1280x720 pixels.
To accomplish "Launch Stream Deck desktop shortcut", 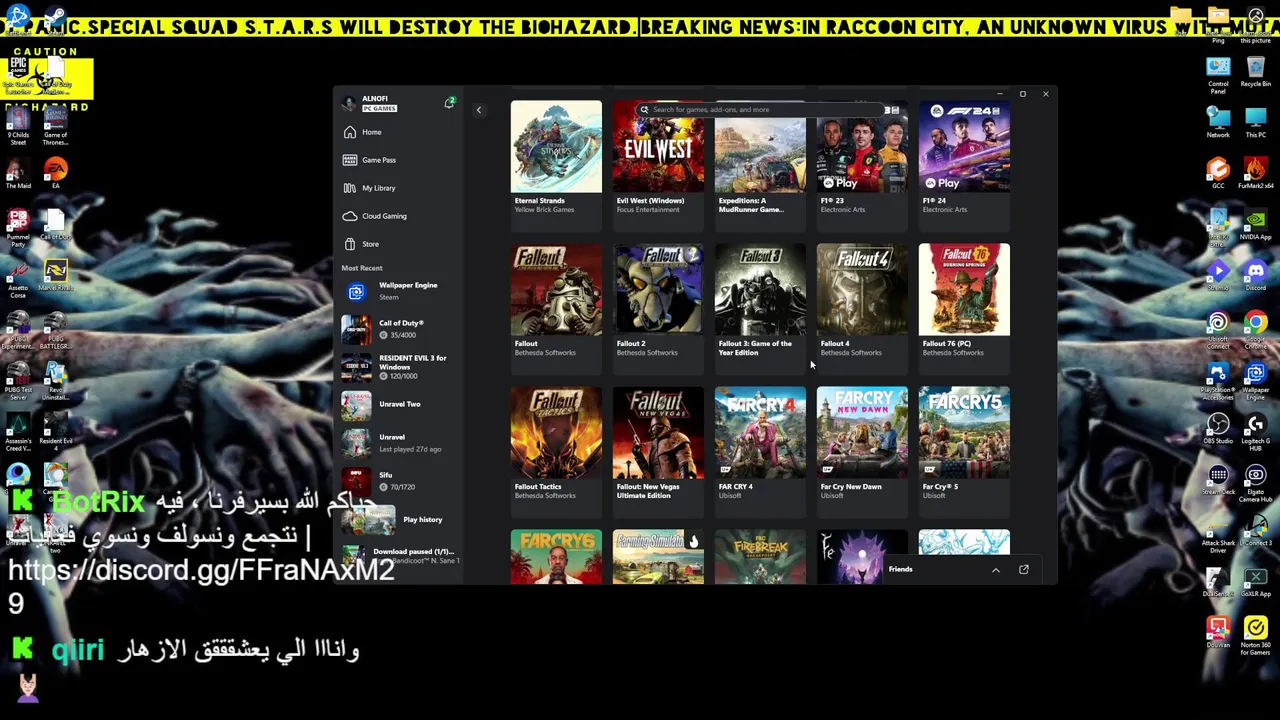I will pyautogui.click(x=1218, y=480).
